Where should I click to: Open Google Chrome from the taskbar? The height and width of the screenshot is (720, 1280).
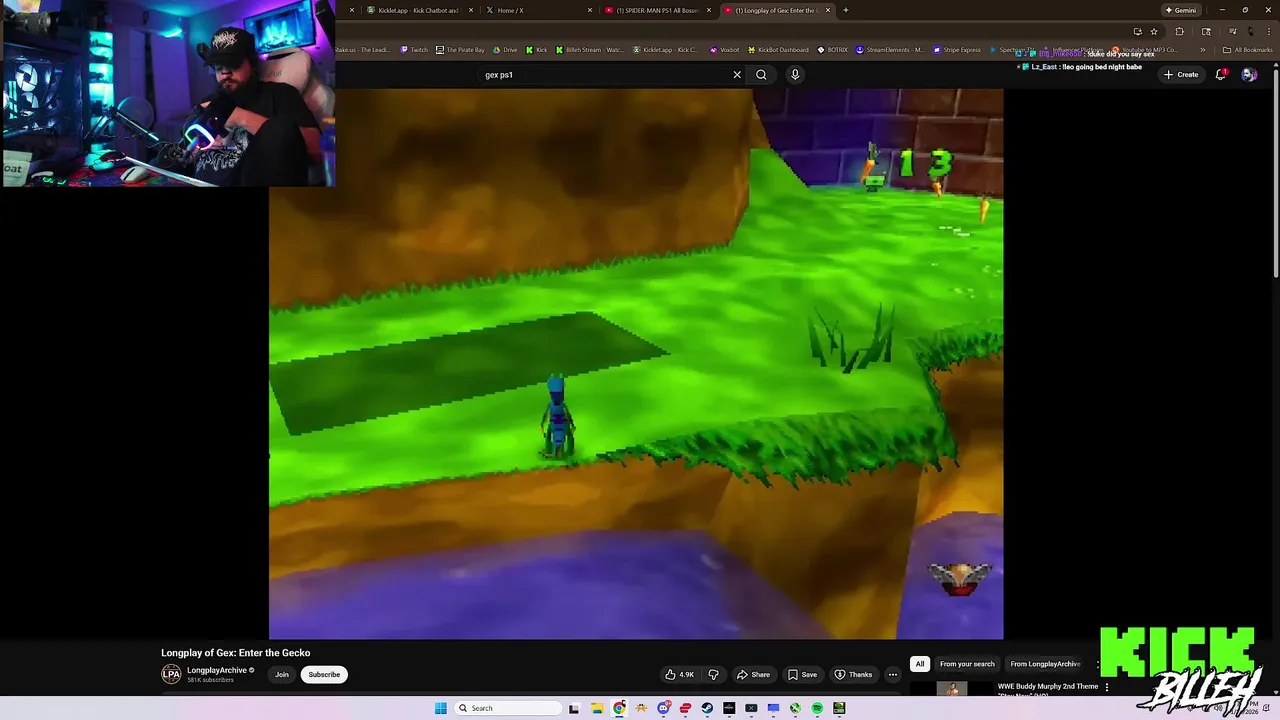click(x=619, y=708)
